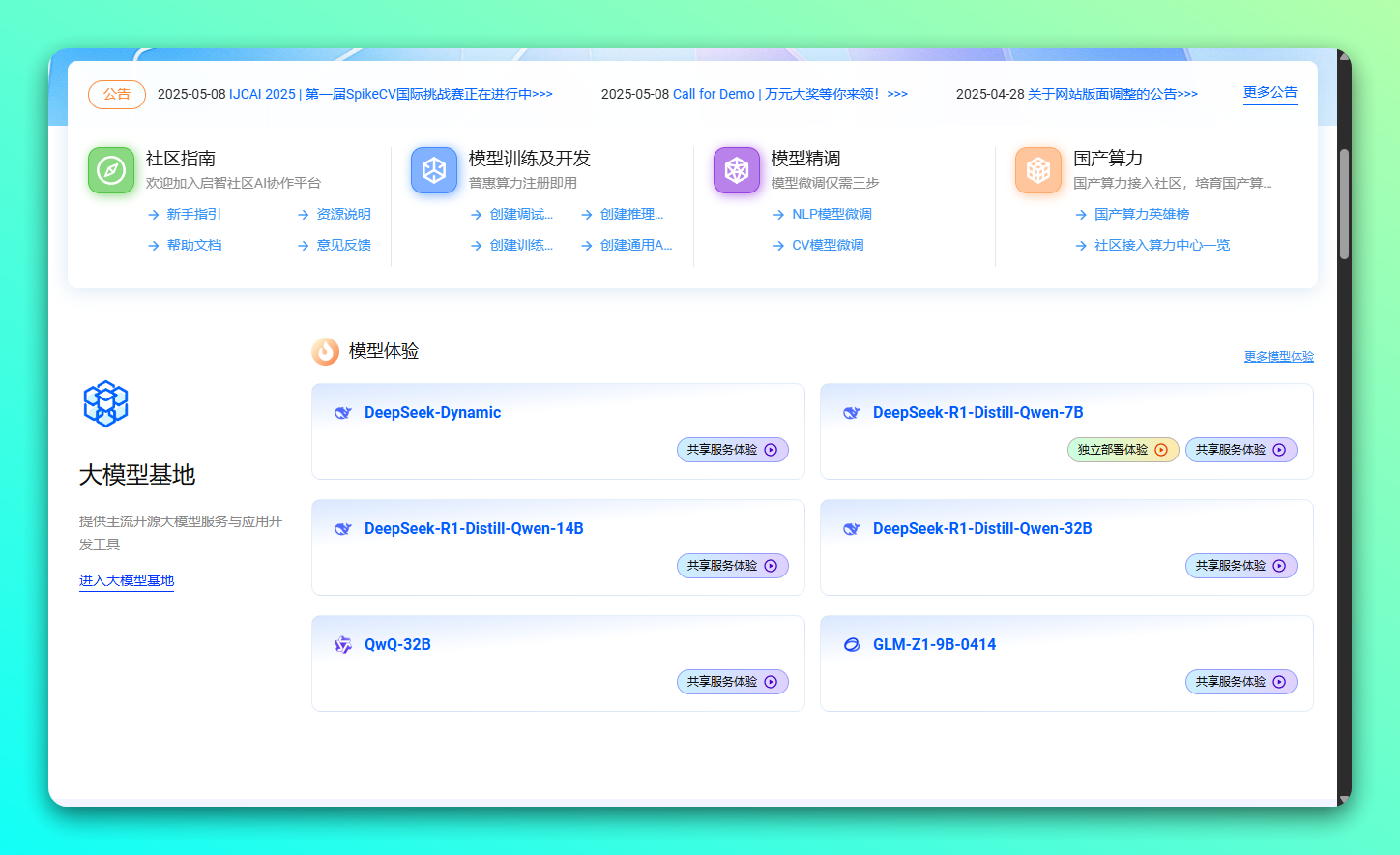
Task: Click the QwQ-32B model logo icon
Action: (x=342, y=645)
